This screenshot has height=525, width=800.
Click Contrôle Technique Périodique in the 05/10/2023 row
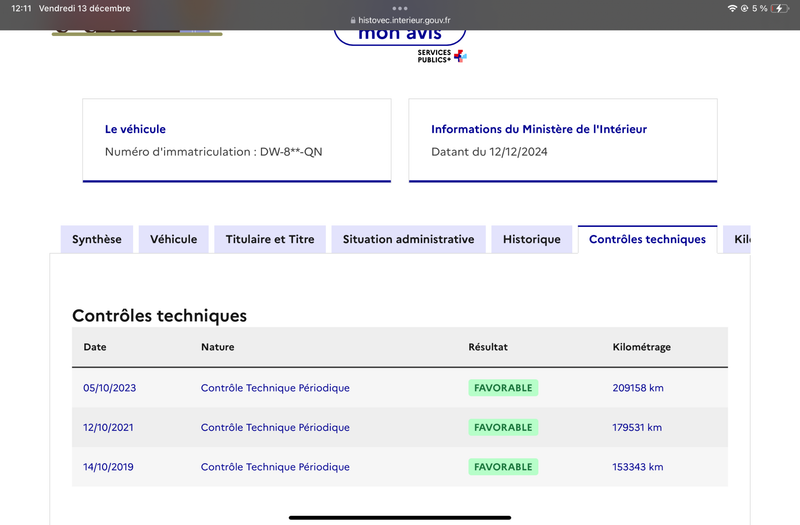click(x=275, y=388)
